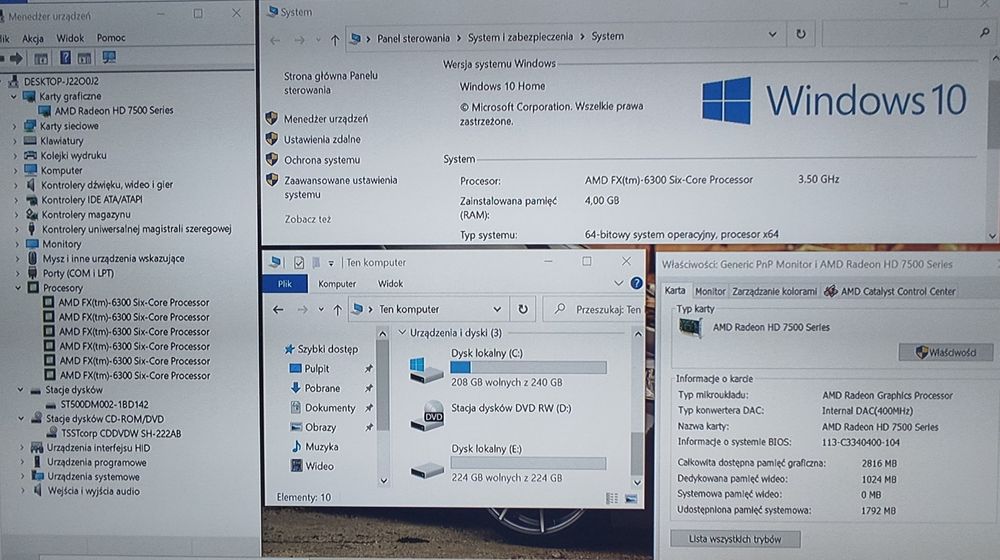Click System i zabezpieczenia breadcrumb
Image resolution: width=1000 pixels, height=560 pixels.
coord(520,37)
